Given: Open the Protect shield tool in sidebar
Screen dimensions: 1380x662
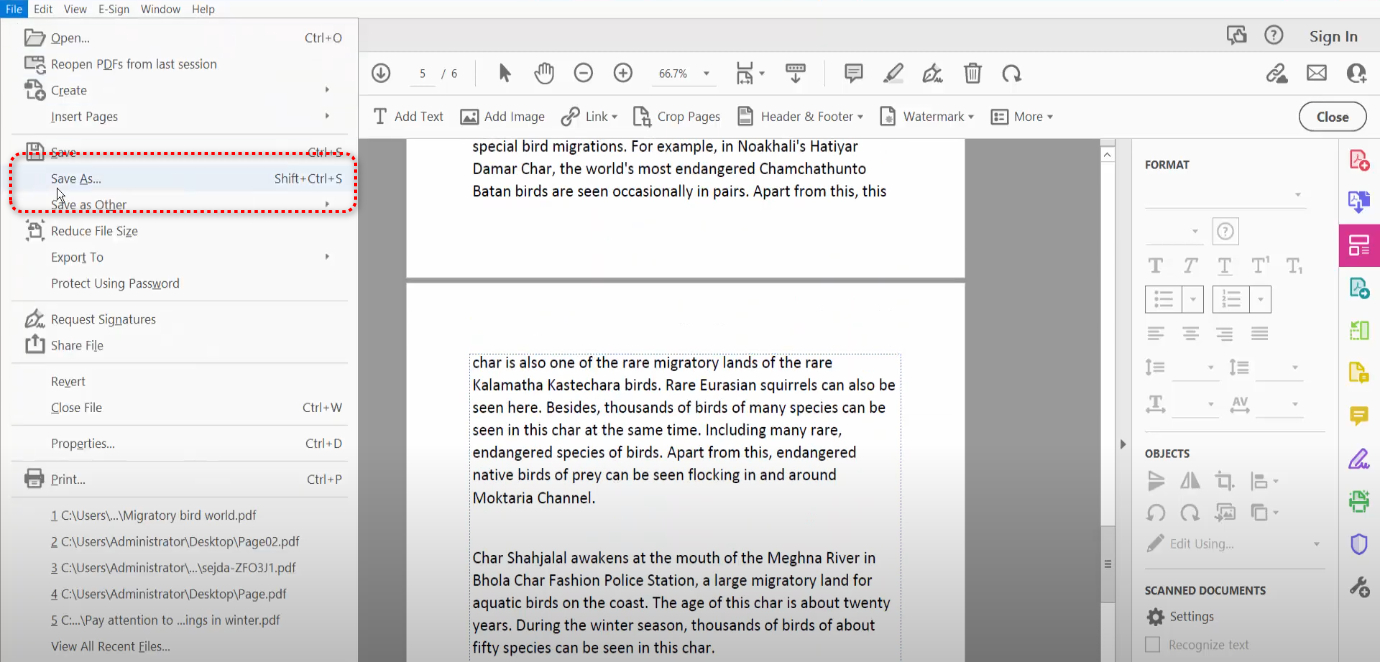Looking at the screenshot, I should 1359,543.
